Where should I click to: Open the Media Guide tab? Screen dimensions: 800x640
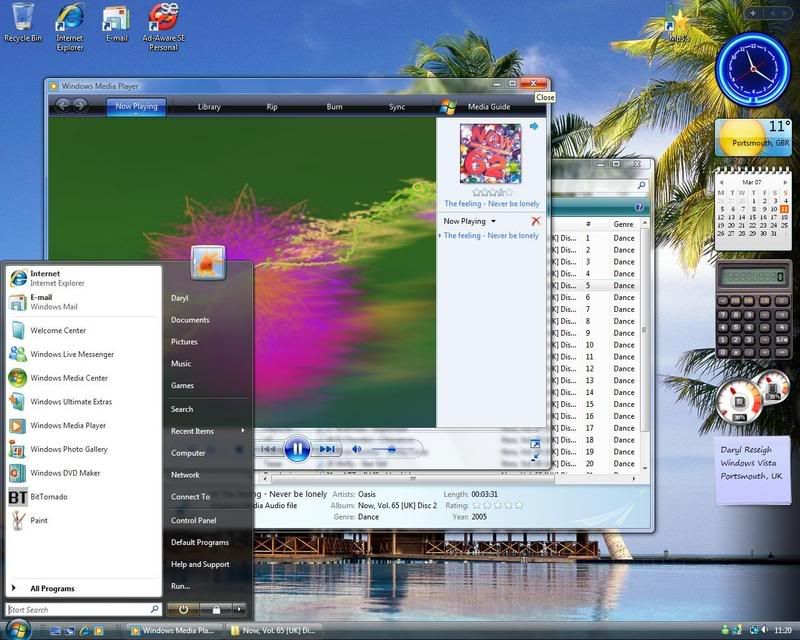click(x=489, y=107)
